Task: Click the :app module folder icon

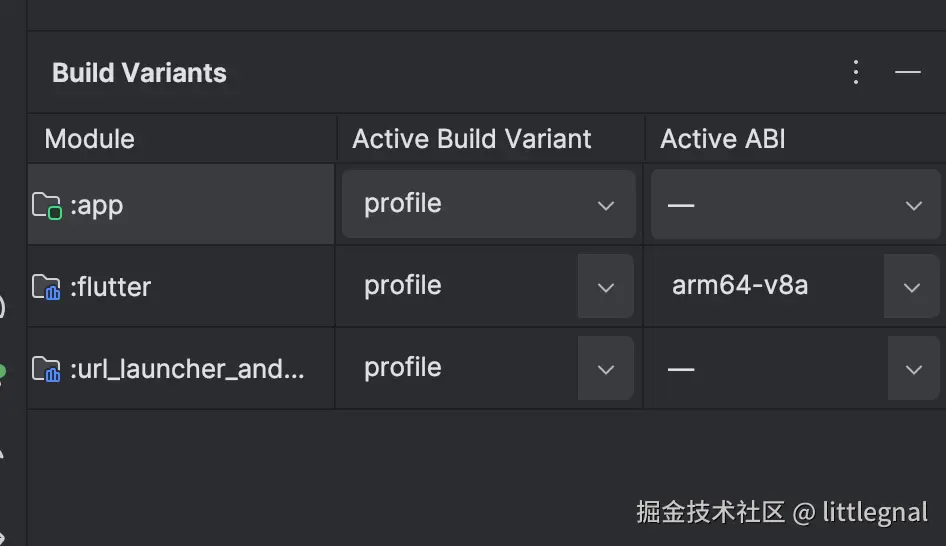Action: point(47,206)
